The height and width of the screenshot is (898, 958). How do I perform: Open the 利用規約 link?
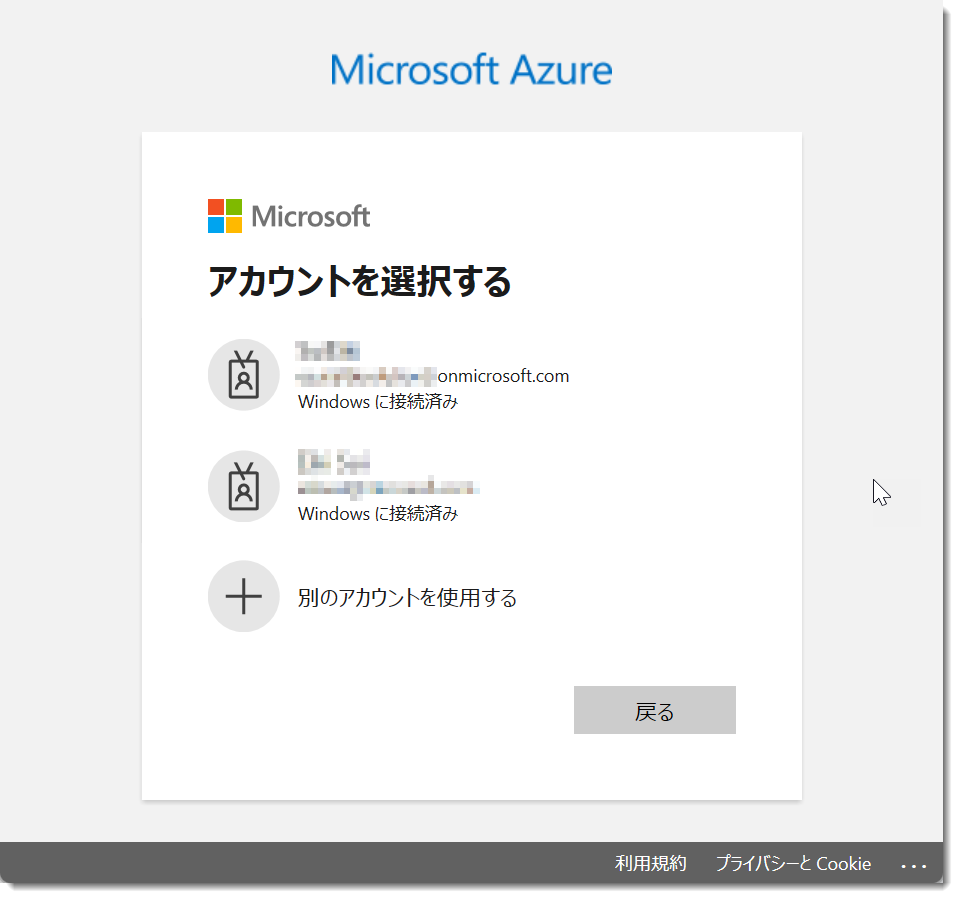click(x=651, y=863)
